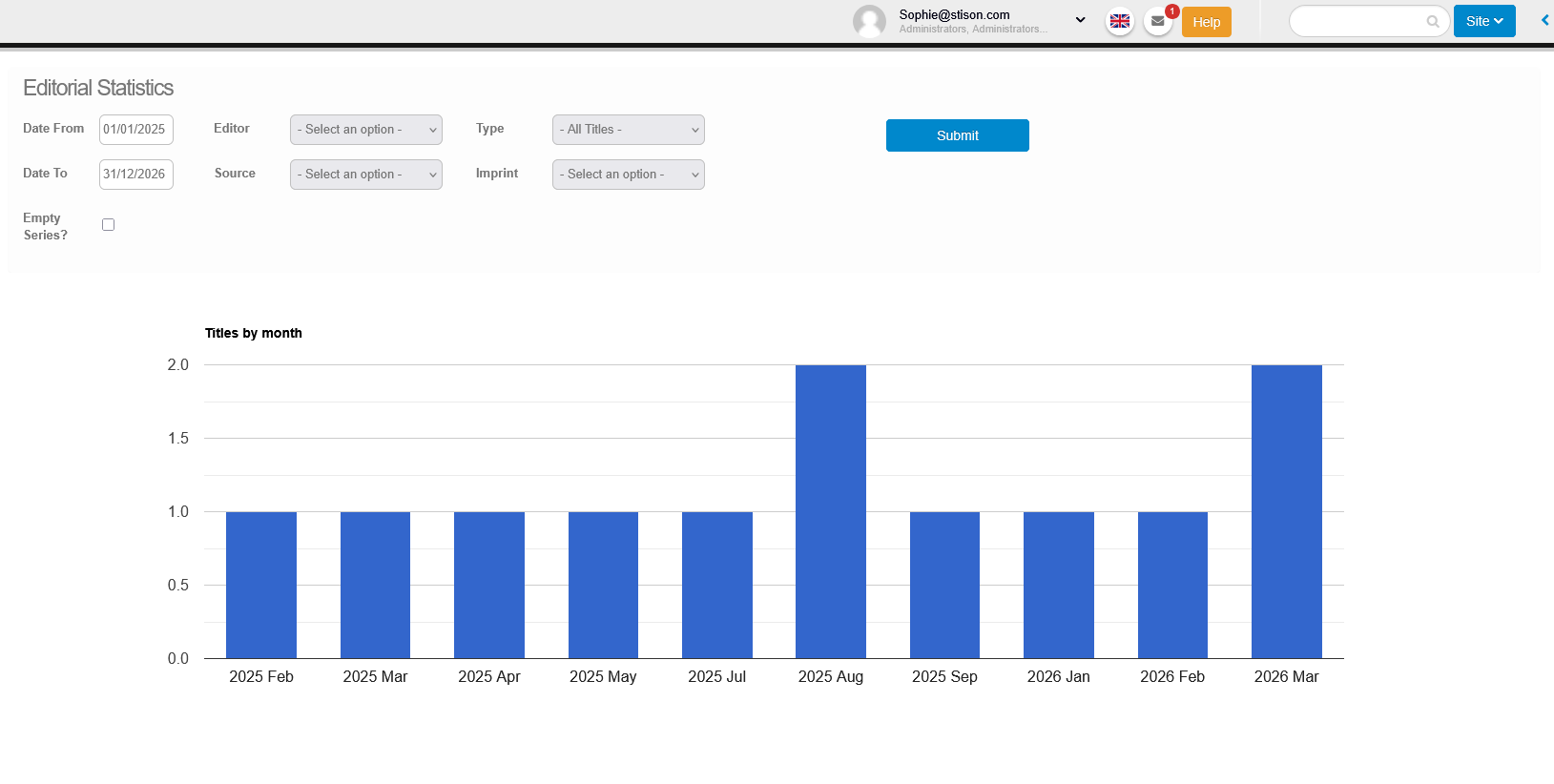
Task: Click the user profile avatar icon
Action: (868, 21)
